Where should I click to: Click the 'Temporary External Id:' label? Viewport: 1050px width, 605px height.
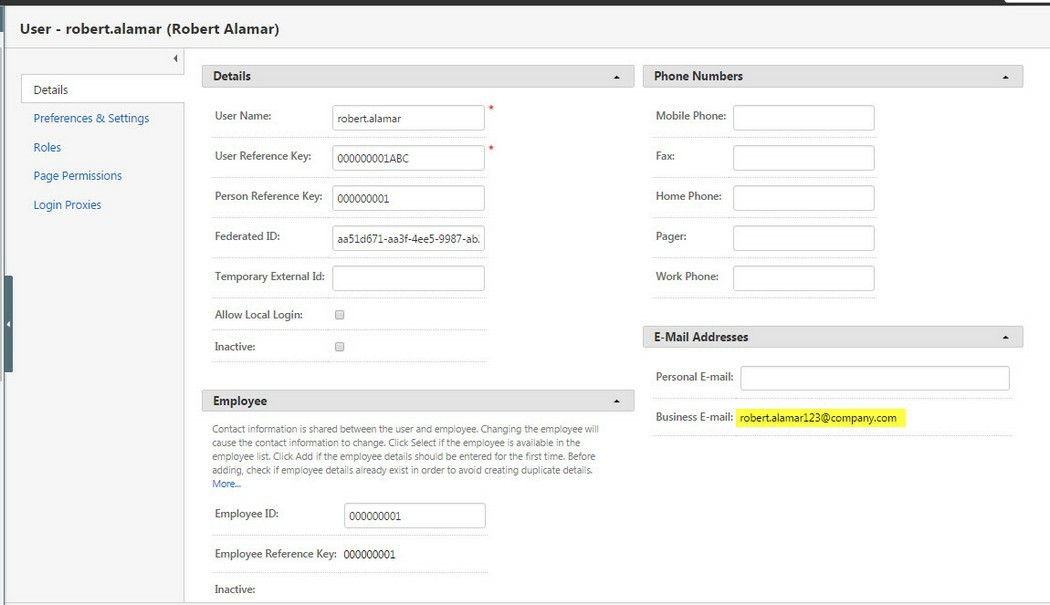pos(269,276)
